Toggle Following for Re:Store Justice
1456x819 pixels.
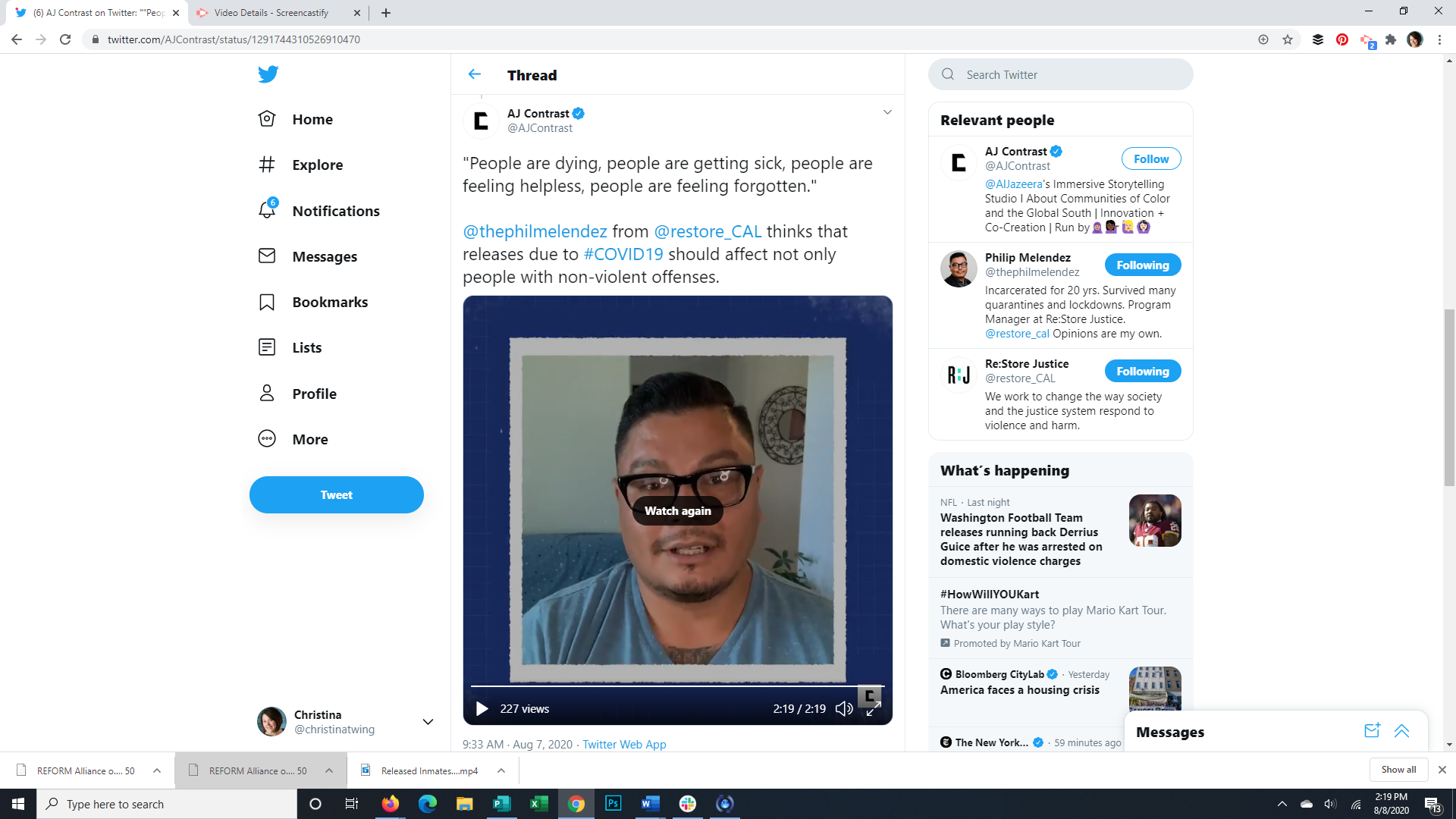[1142, 371]
